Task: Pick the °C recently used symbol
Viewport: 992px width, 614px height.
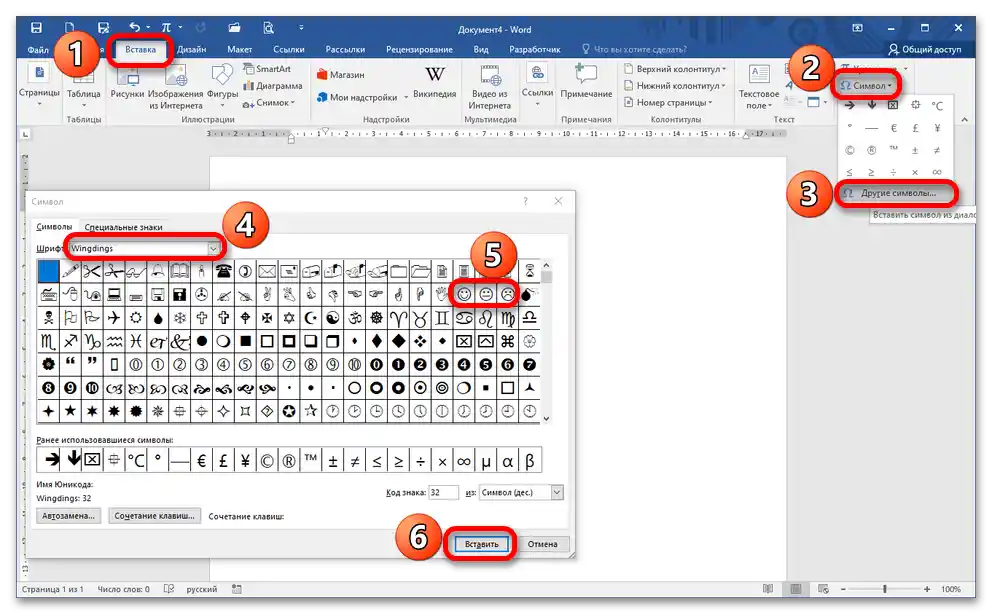Action: pos(136,460)
